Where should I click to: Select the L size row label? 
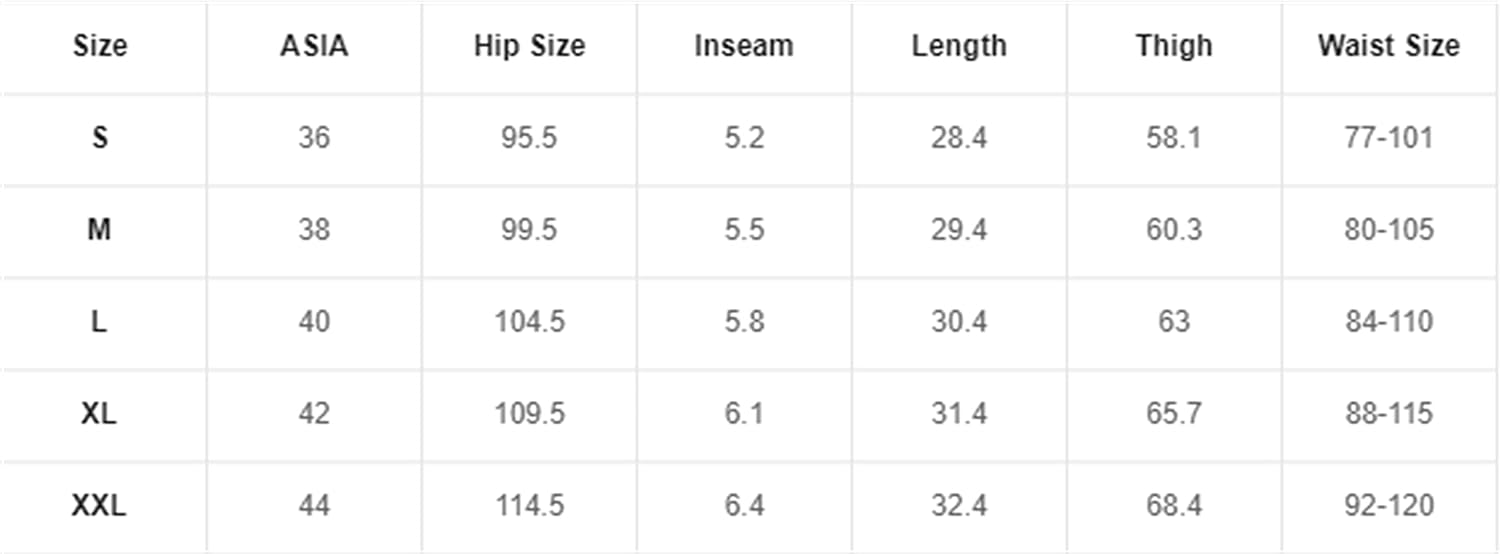(x=100, y=322)
